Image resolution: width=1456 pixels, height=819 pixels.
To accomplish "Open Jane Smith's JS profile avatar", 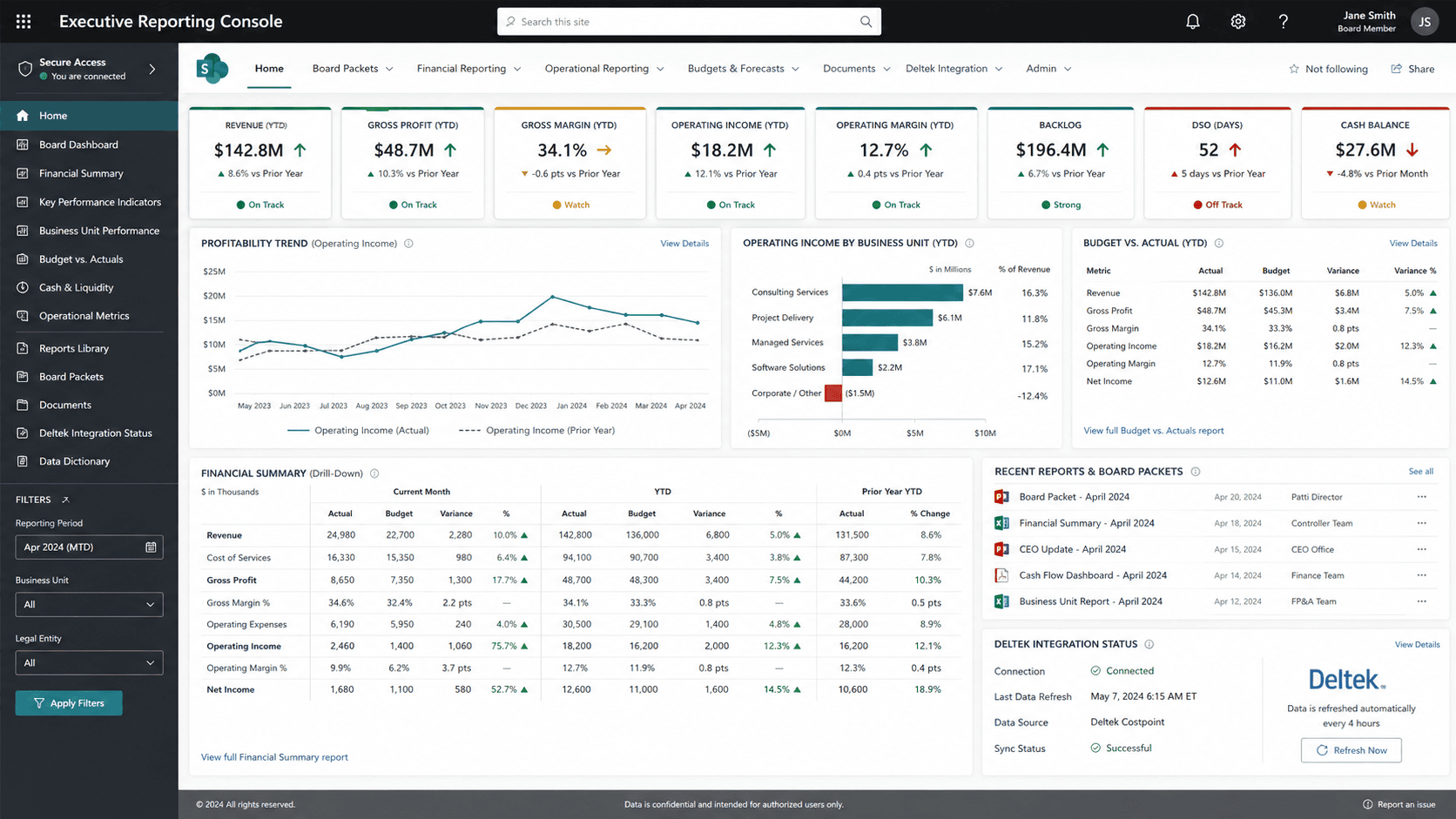I will (1425, 22).
